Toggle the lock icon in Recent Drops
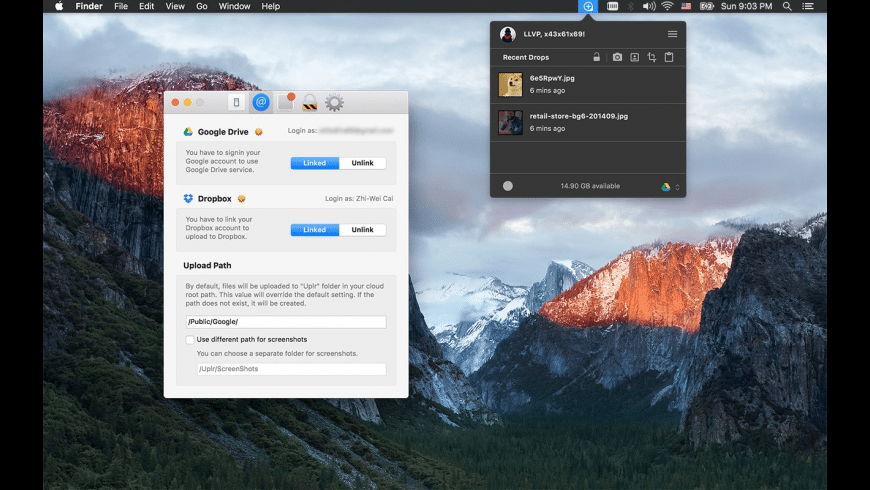870x490 pixels. (x=596, y=57)
